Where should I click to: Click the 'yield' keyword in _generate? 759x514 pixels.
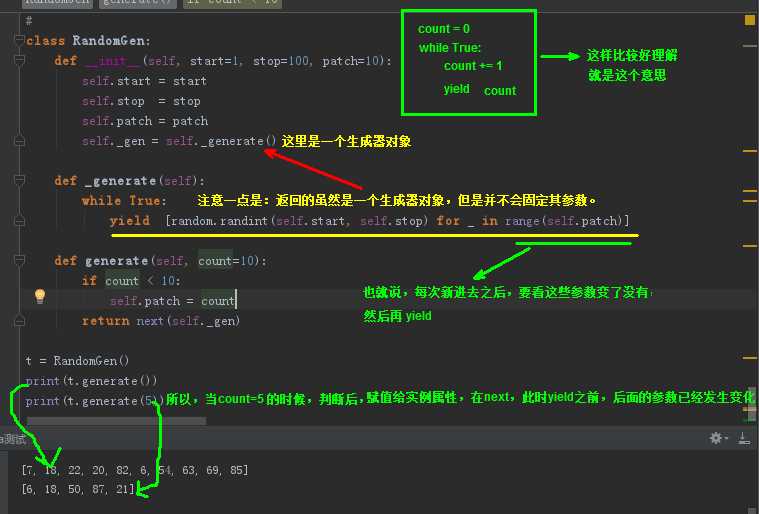click(x=129, y=221)
